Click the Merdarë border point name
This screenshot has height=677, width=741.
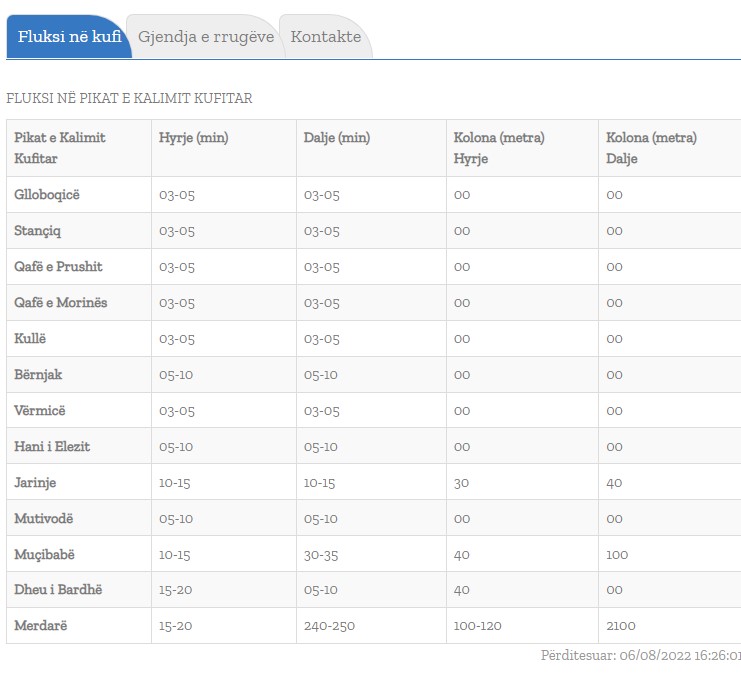[x=41, y=626]
